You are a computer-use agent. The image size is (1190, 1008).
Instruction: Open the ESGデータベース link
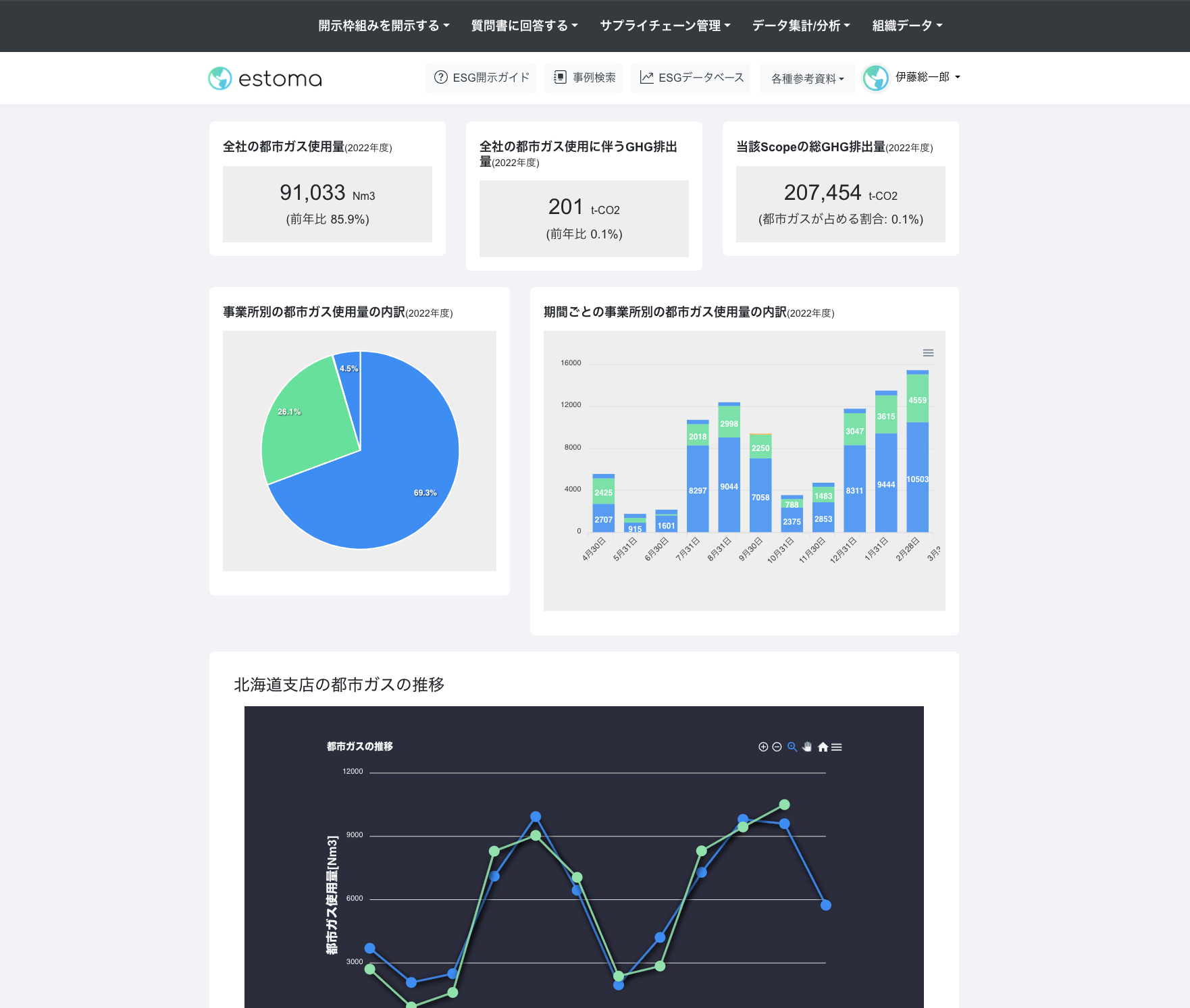point(691,78)
